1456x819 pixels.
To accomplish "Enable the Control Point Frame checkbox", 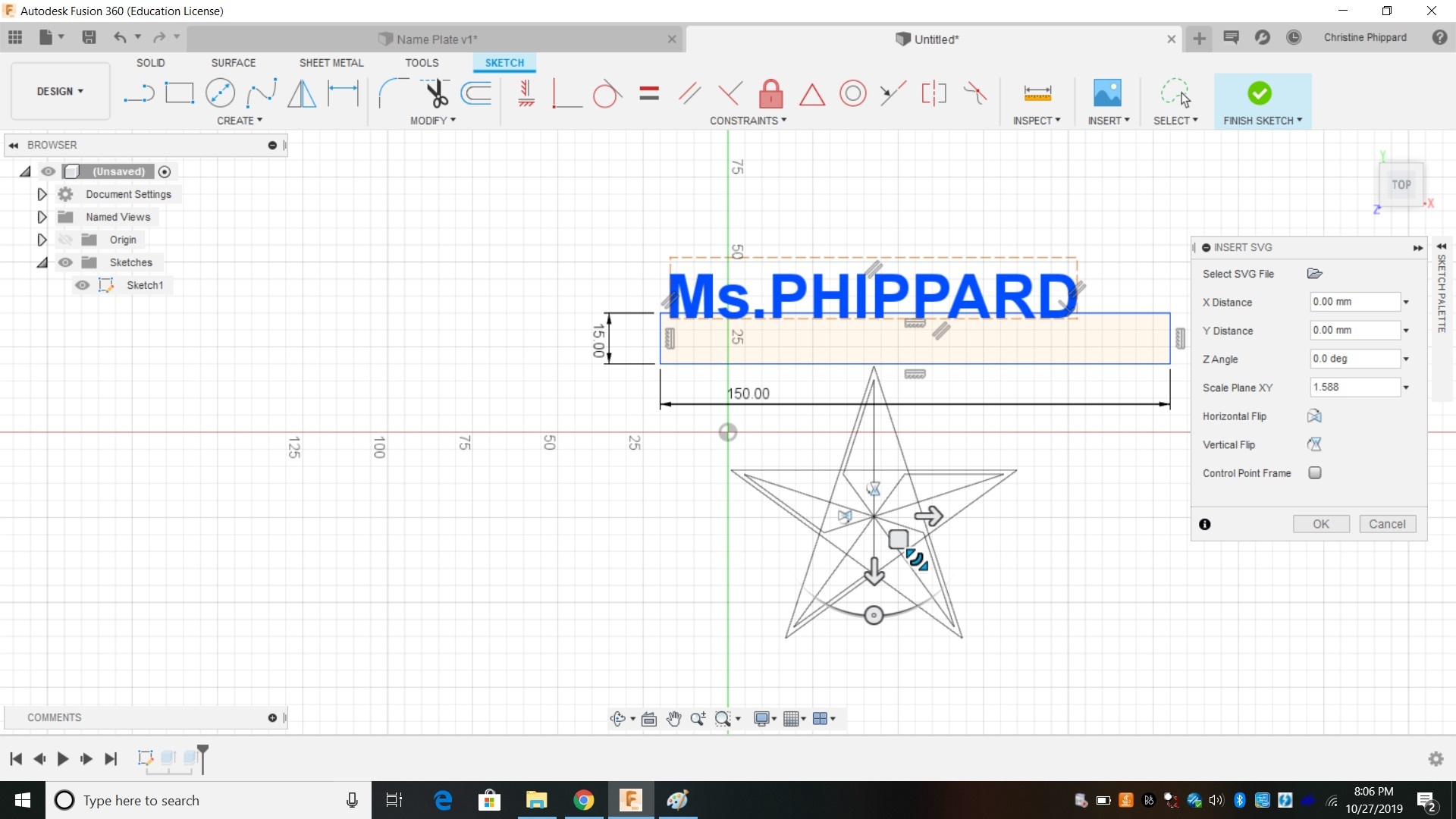I will (x=1315, y=473).
